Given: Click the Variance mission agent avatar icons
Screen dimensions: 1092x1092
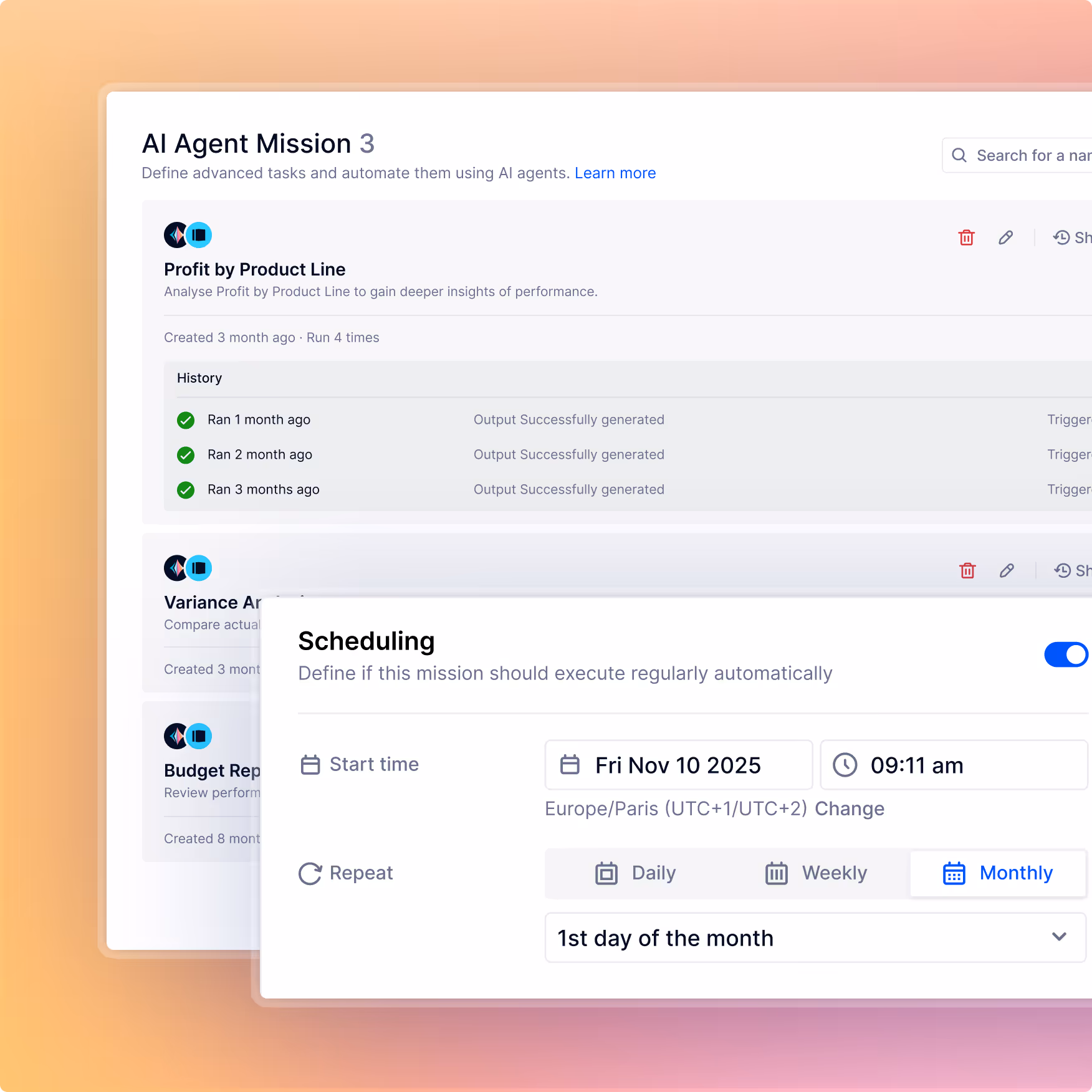Looking at the screenshot, I should [188, 568].
